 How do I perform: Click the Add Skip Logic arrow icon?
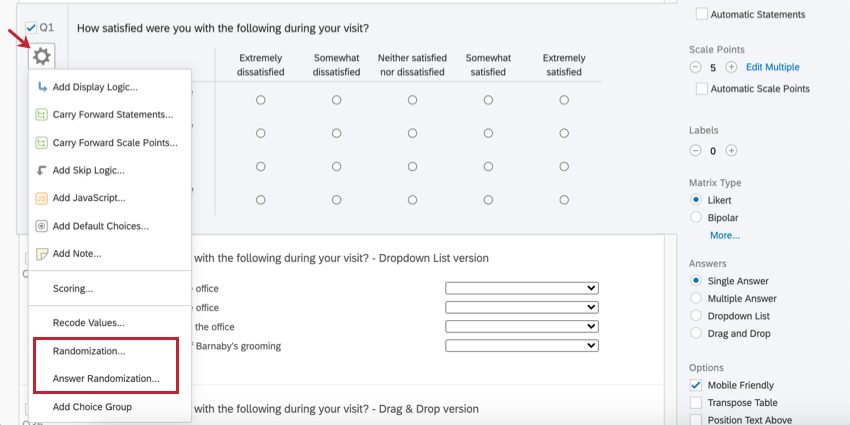coord(42,170)
